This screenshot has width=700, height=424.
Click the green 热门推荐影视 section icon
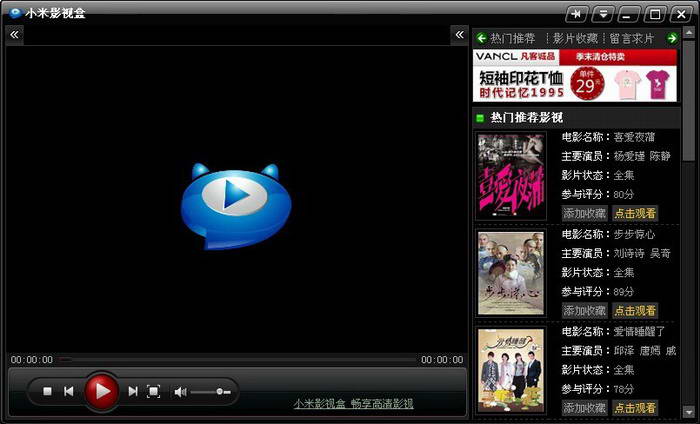click(x=480, y=118)
